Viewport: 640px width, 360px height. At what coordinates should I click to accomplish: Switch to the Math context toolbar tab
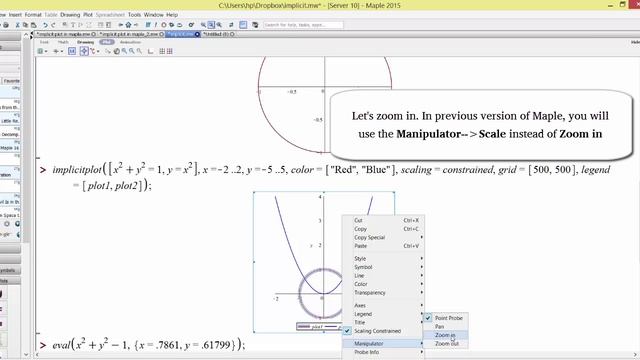[63, 42]
